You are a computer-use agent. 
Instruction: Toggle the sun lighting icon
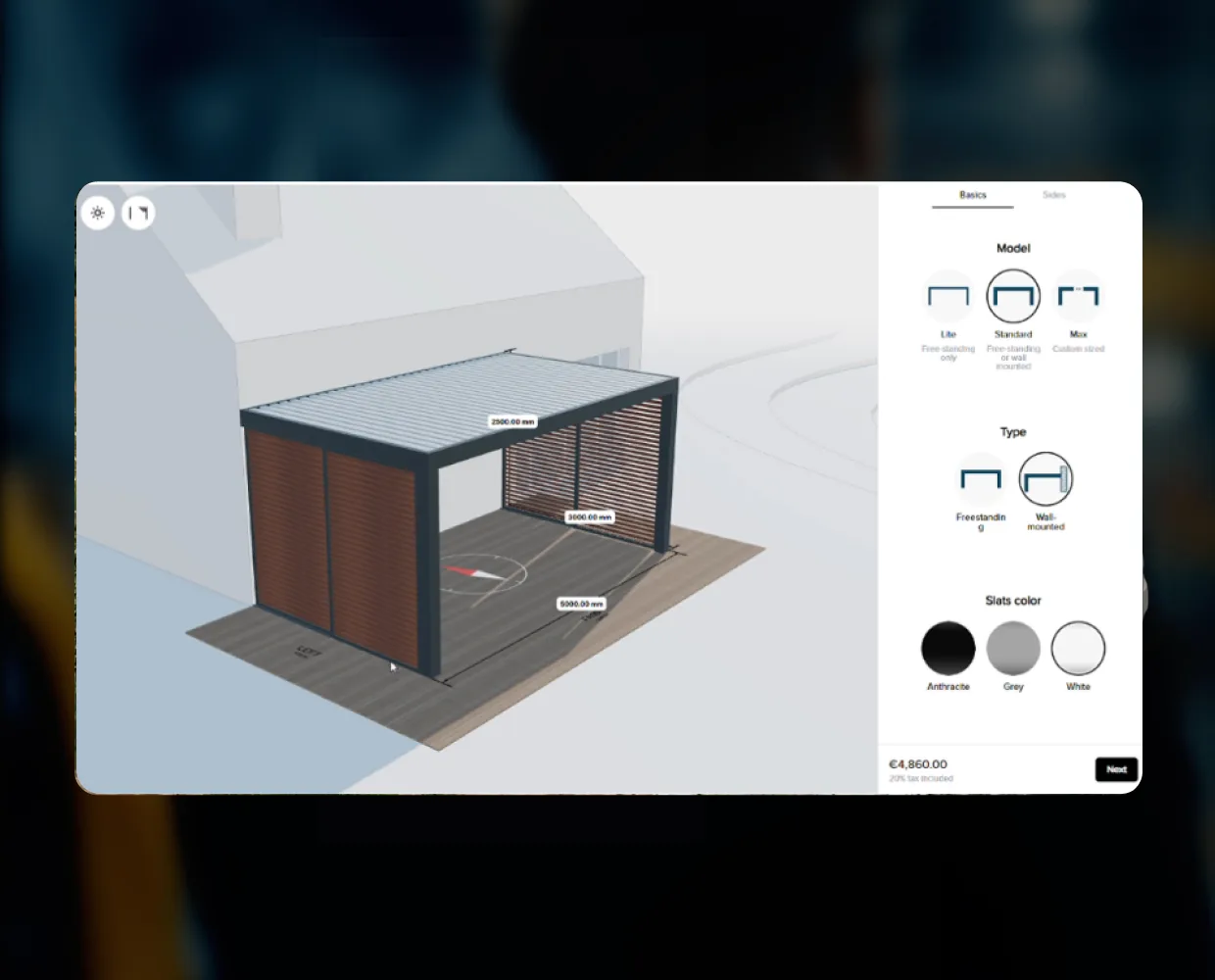click(98, 213)
